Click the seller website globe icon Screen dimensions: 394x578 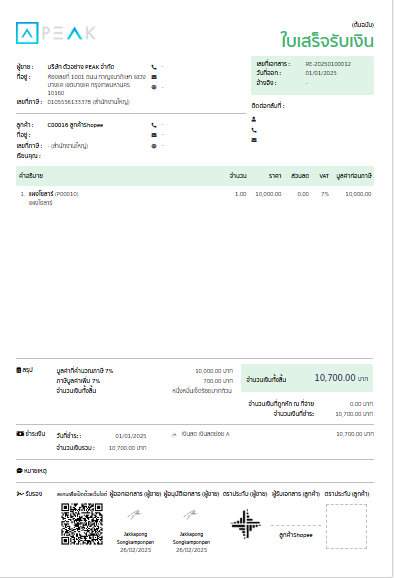tap(154, 87)
